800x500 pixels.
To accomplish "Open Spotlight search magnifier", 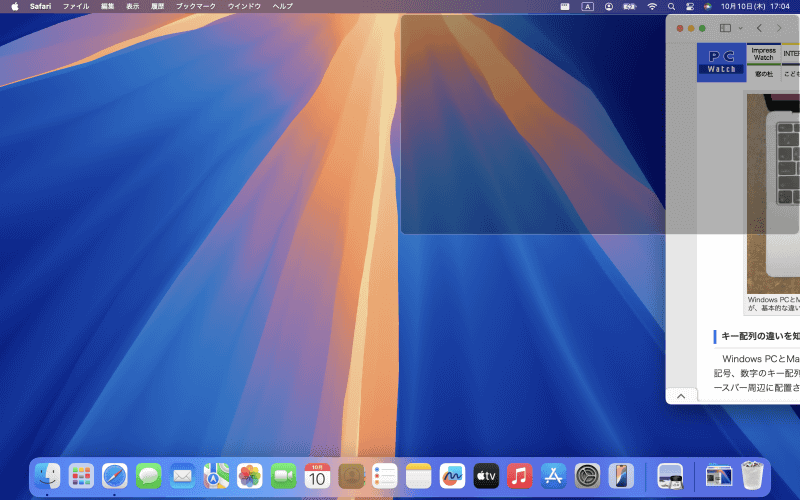I will click(671, 7).
